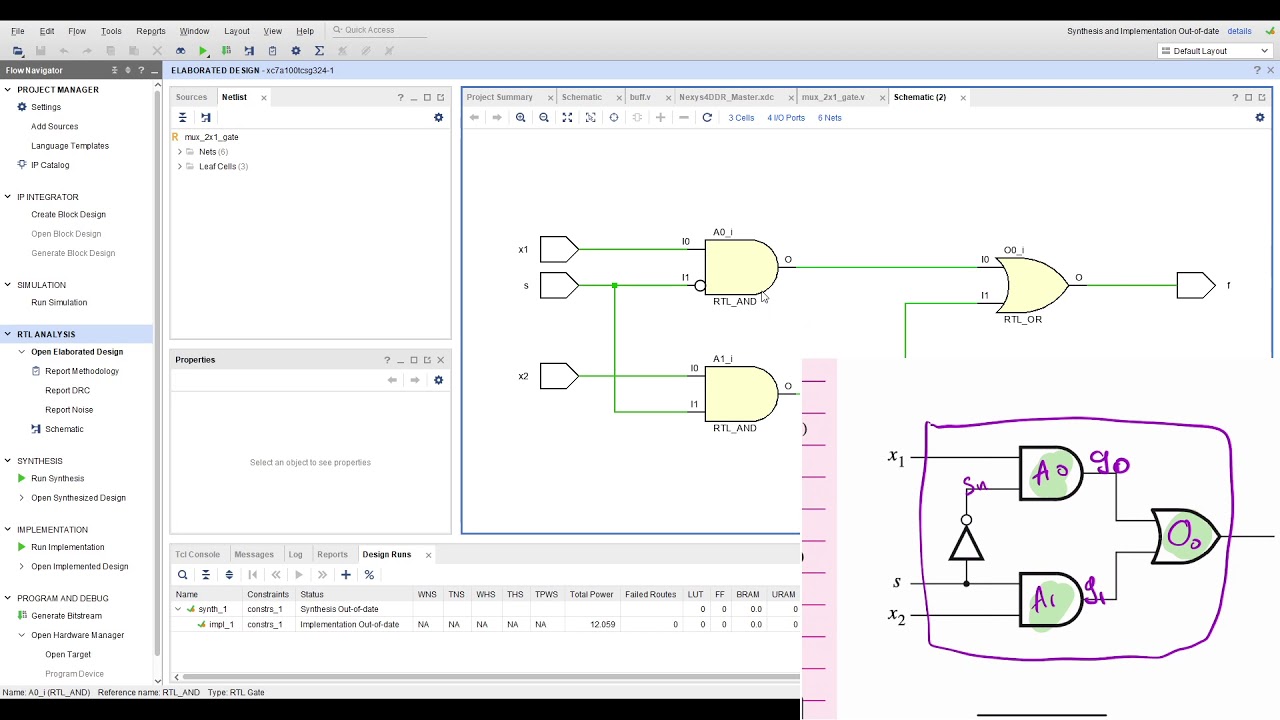Expand the Nets folder in Netlist
The width and height of the screenshot is (1280, 720).
click(180, 152)
